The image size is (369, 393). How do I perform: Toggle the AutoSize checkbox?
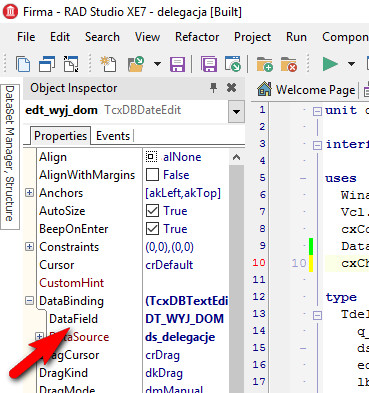(x=152, y=211)
